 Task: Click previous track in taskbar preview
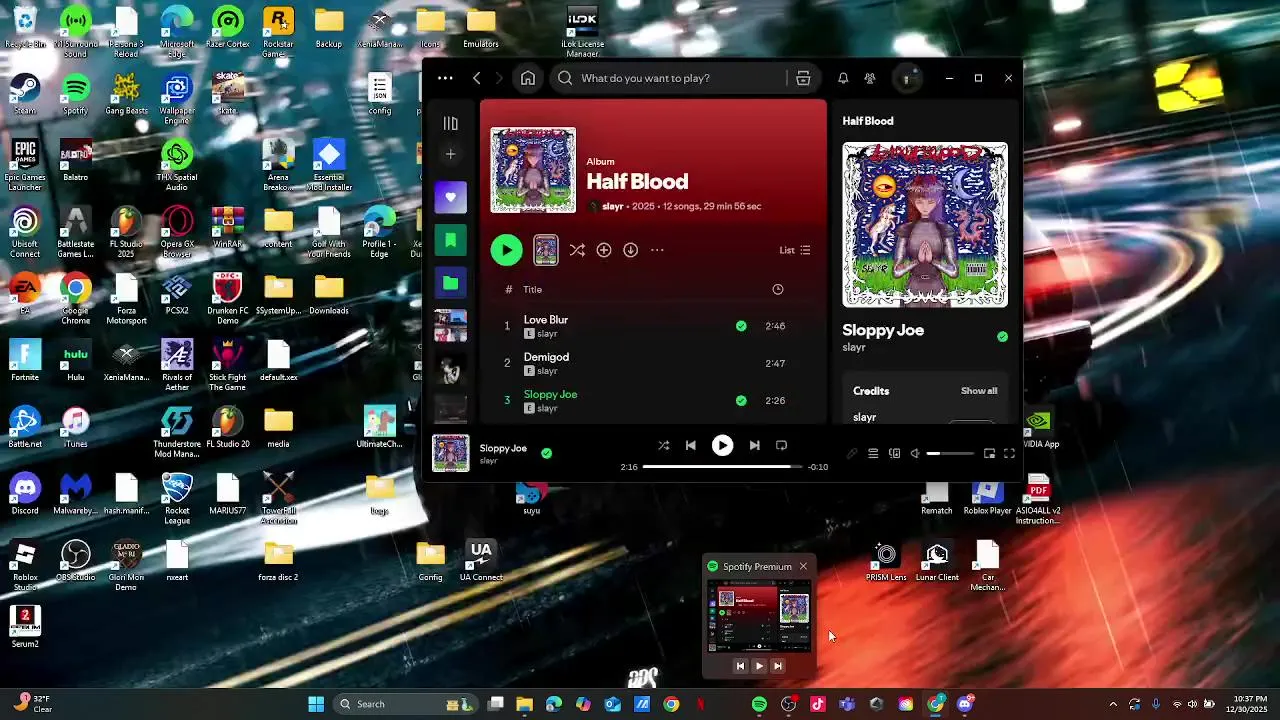pyautogui.click(x=740, y=666)
